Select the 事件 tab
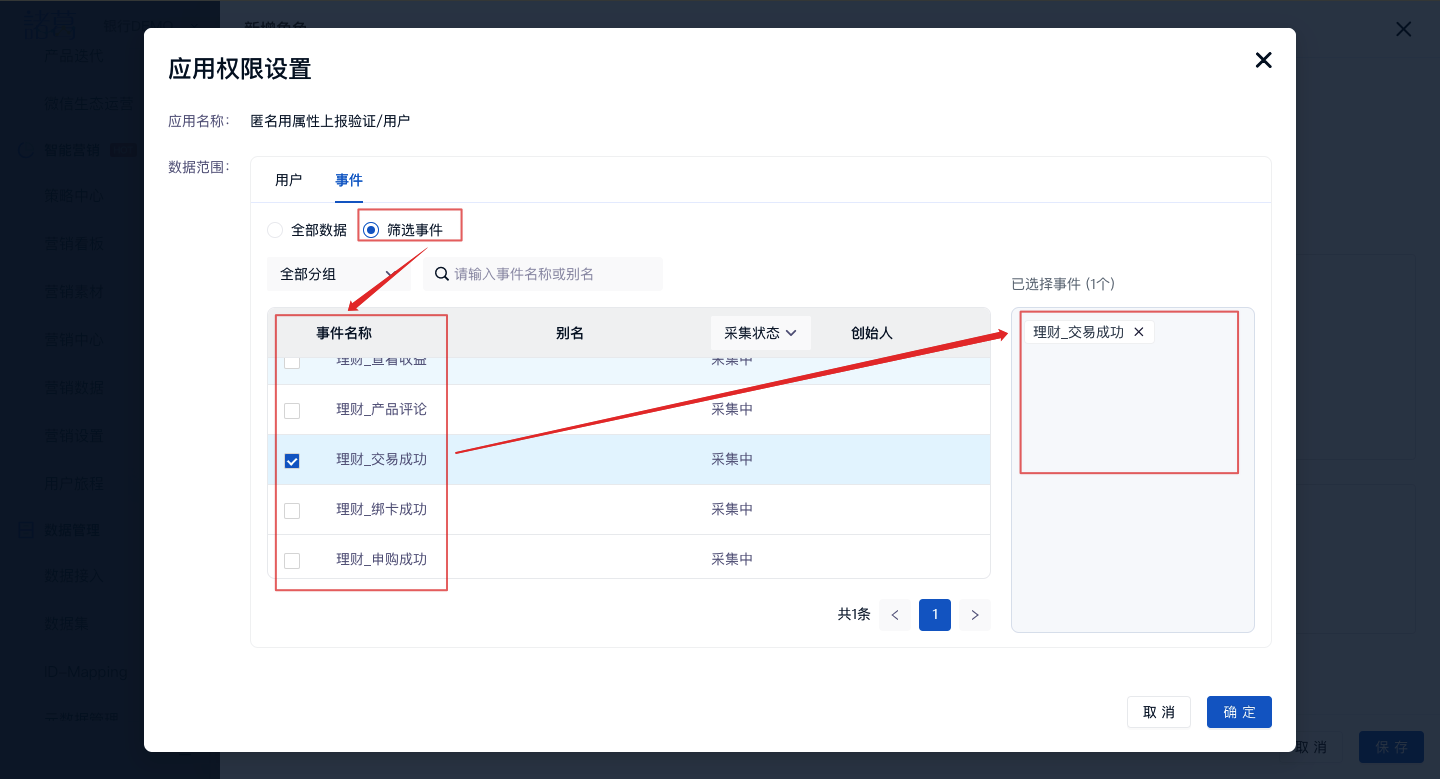Image resolution: width=1440 pixels, height=779 pixels. 349,180
